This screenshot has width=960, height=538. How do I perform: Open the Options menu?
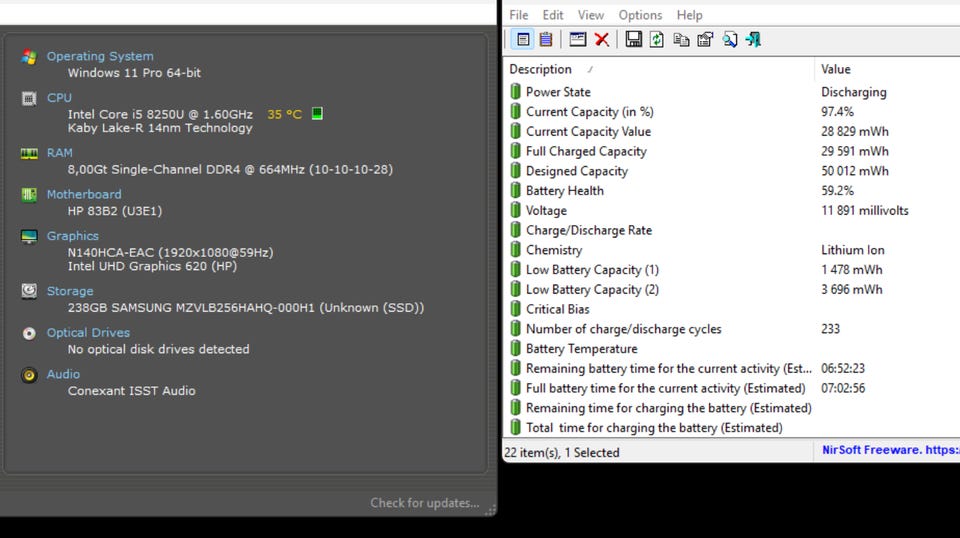pos(640,15)
